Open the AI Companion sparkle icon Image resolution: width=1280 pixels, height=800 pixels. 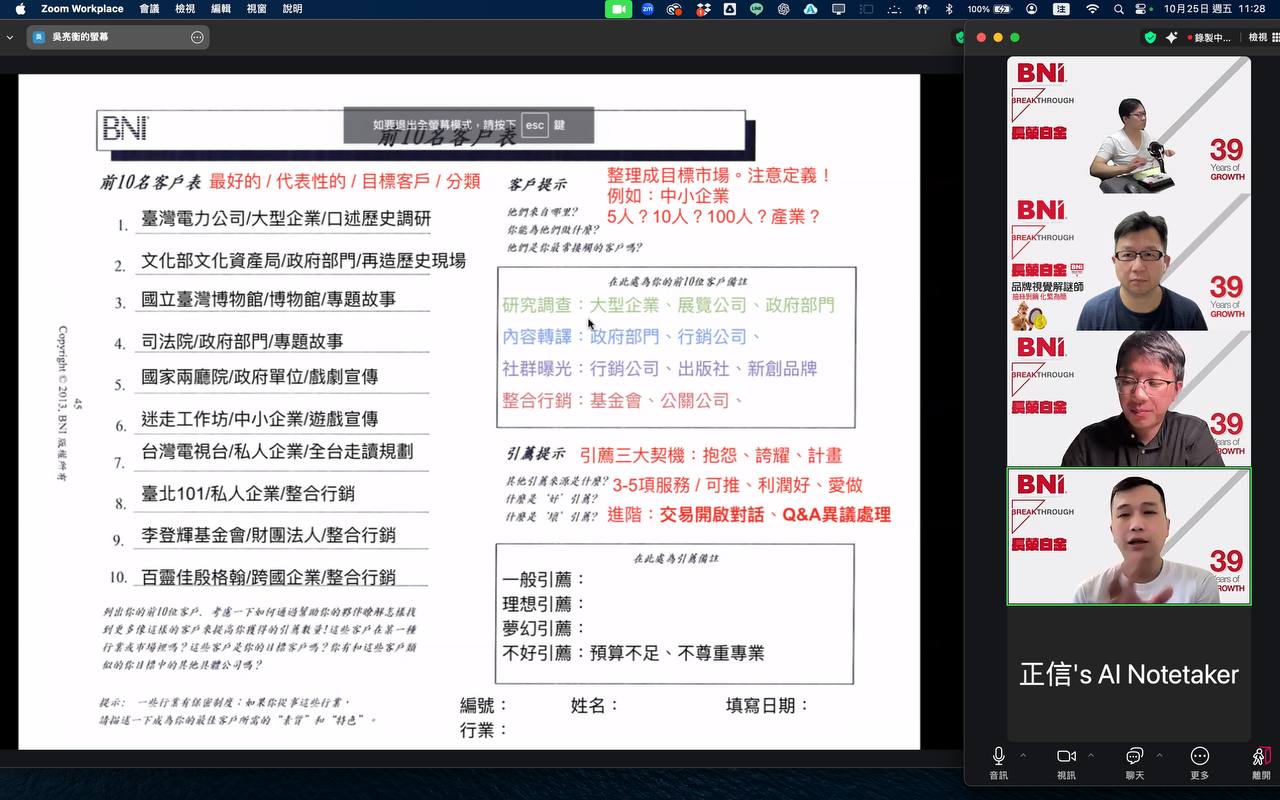click(x=1171, y=37)
